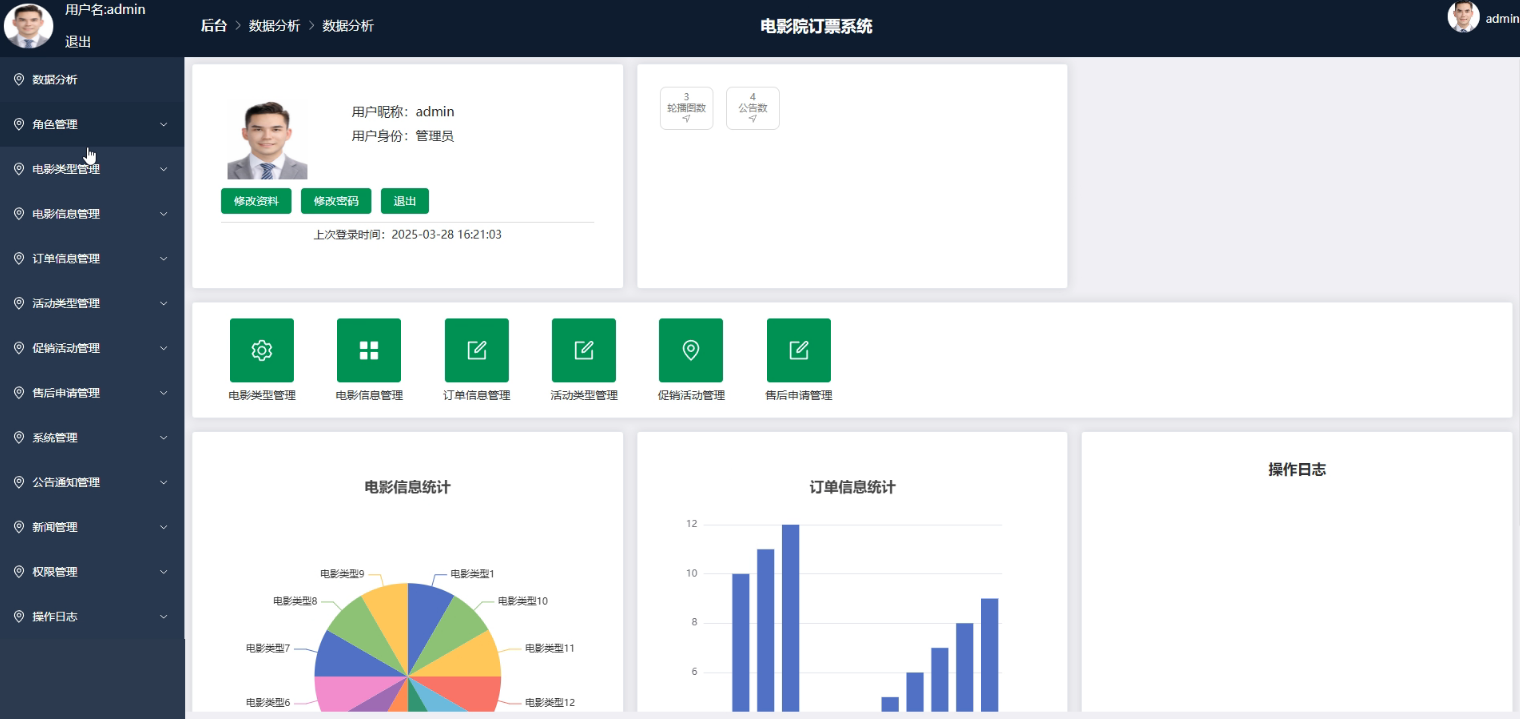Click the first 数据分析 breadcrumb link
Screen dimensions: 1520x719
coord(274,26)
